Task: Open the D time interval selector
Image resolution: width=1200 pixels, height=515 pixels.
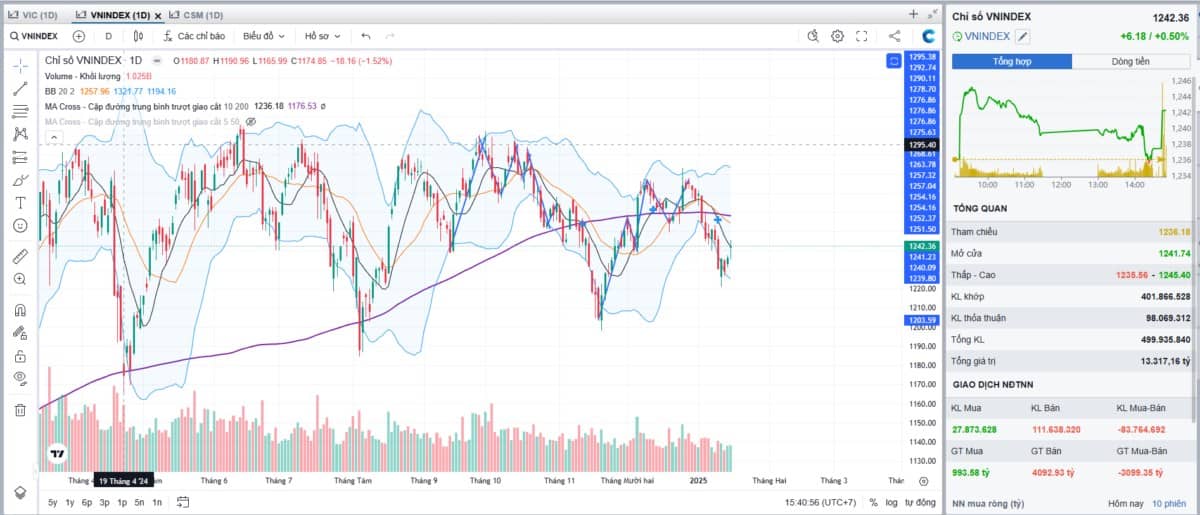Action: coord(108,36)
